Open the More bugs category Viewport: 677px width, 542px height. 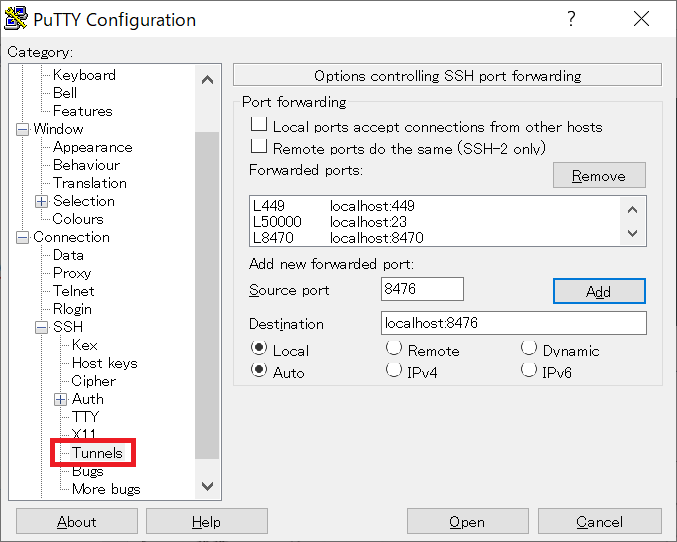106,489
